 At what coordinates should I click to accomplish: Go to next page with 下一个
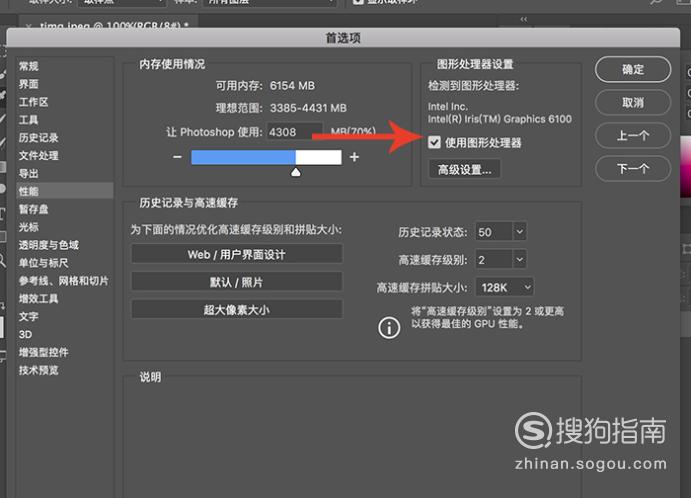point(633,168)
